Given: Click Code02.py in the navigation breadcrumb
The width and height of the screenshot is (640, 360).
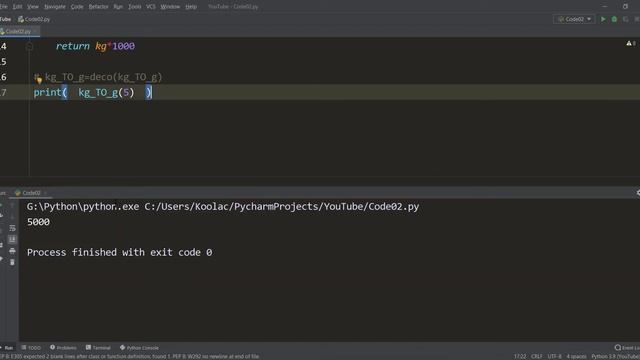Looking at the screenshot, I should pyautogui.click(x=34, y=19).
